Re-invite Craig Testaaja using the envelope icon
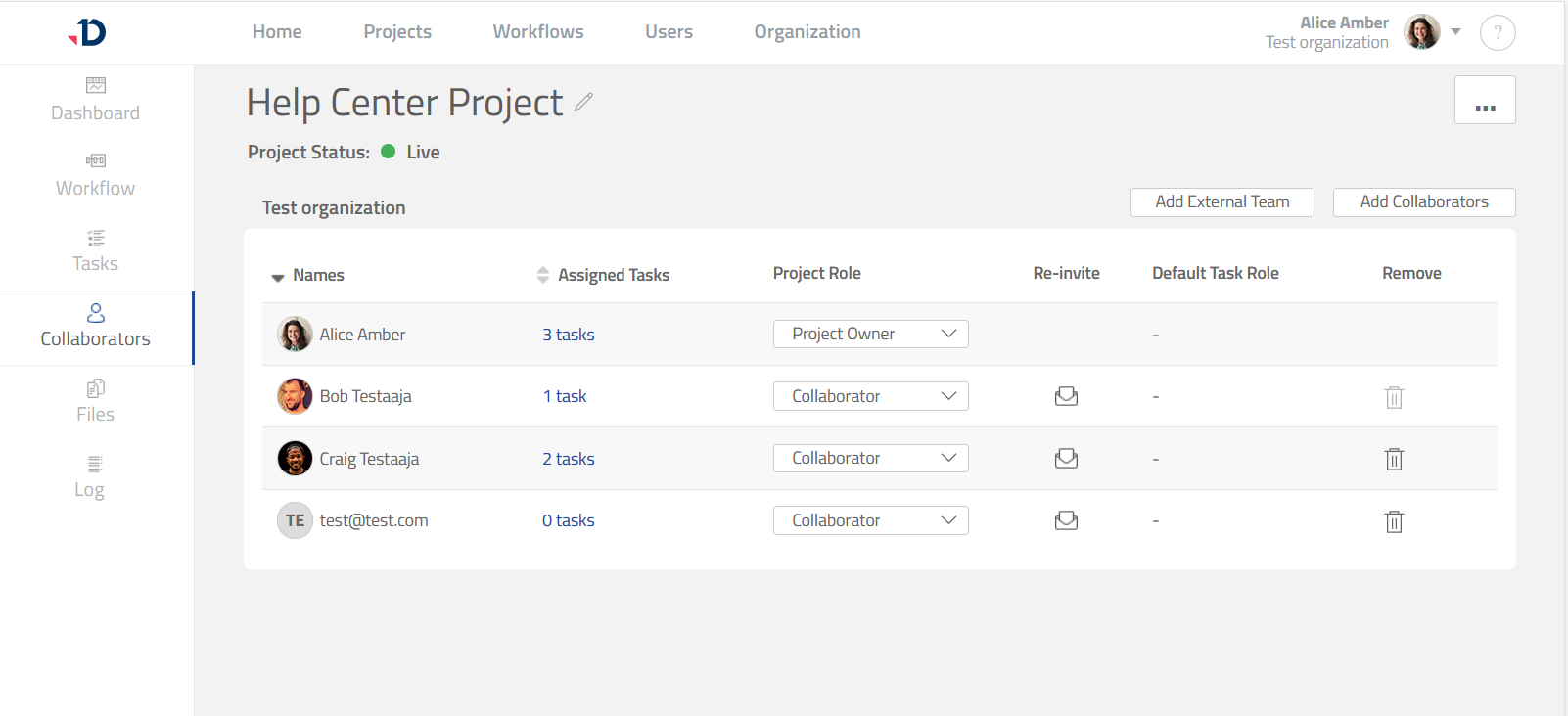Image resolution: width=1568 pixels, height=716 pixels. coord(1066,458)
